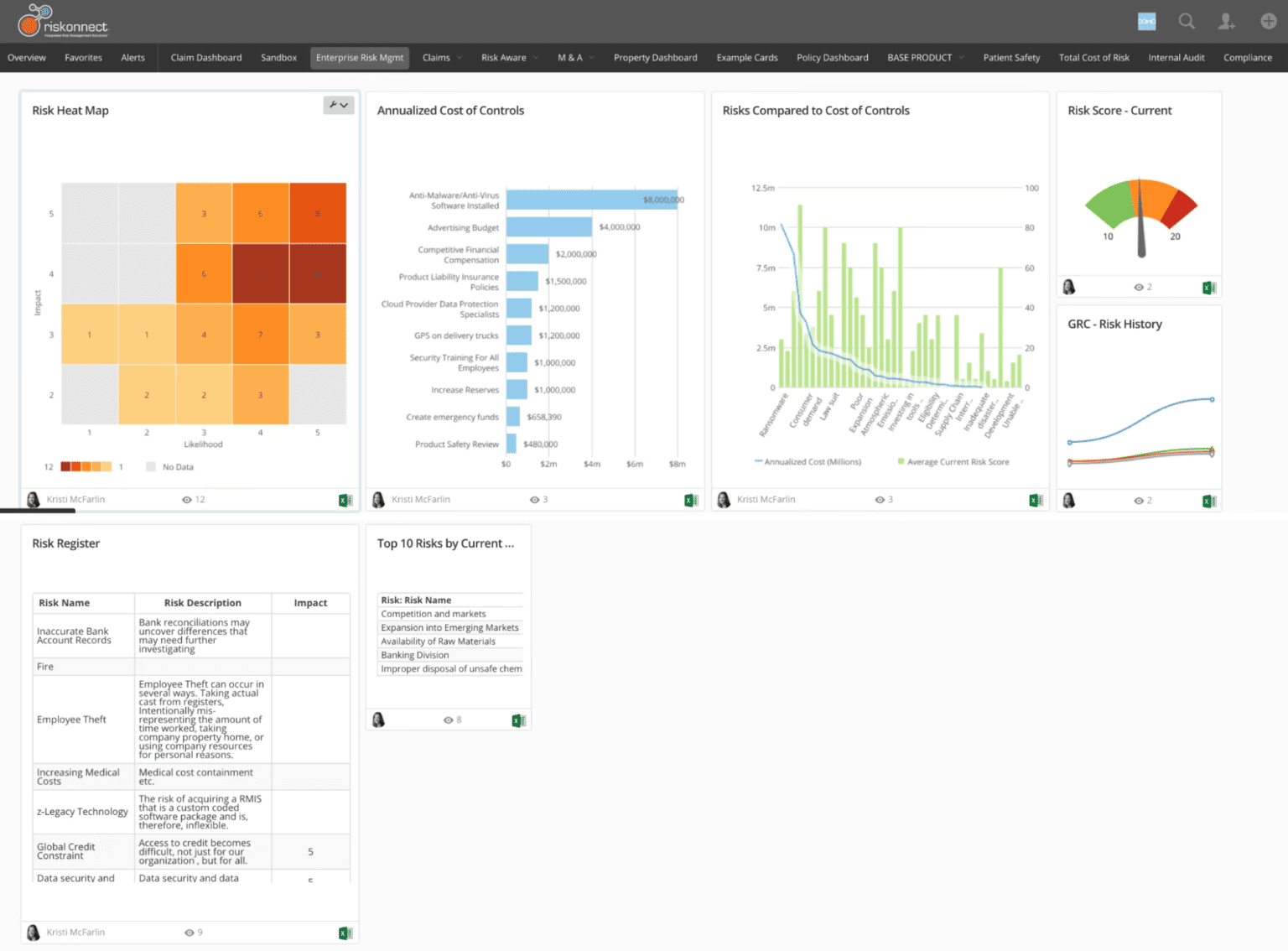
Task: Export Annualized Cost of Controls to Excel
Action: (691, 500)
